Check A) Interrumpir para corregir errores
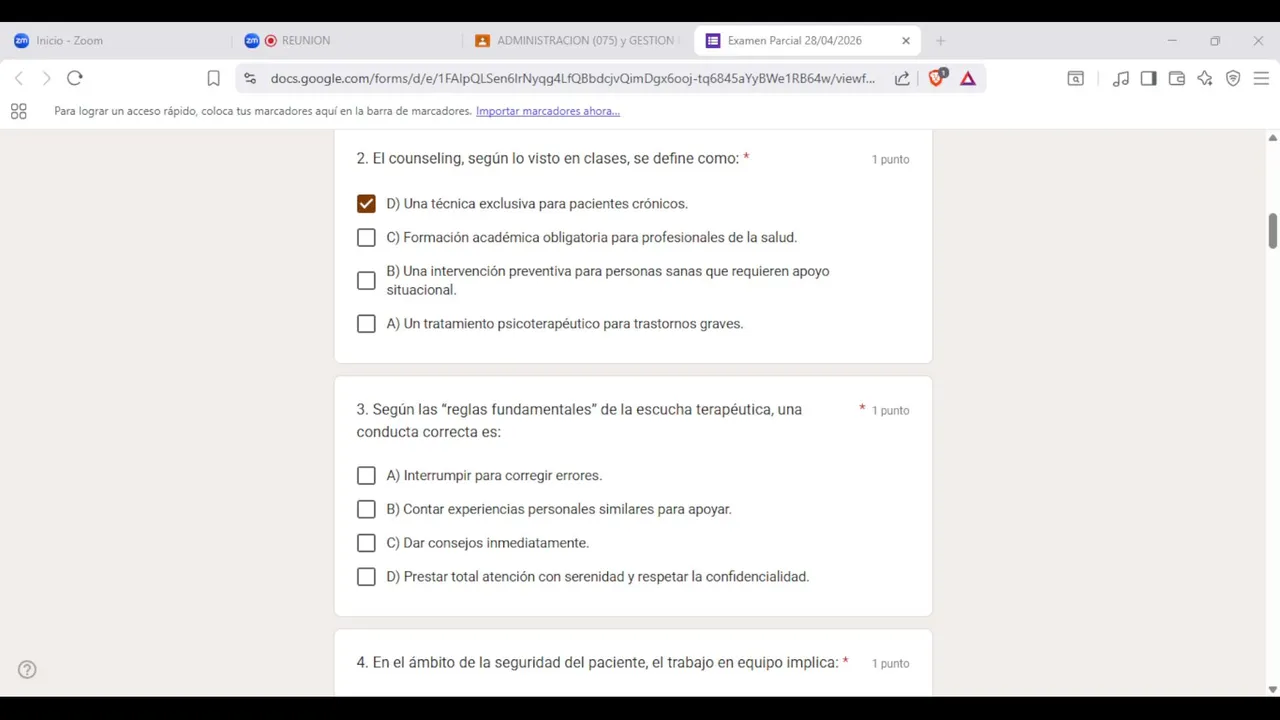The image size is (1280, 720). pyautogui.click(x=366, y=476)
